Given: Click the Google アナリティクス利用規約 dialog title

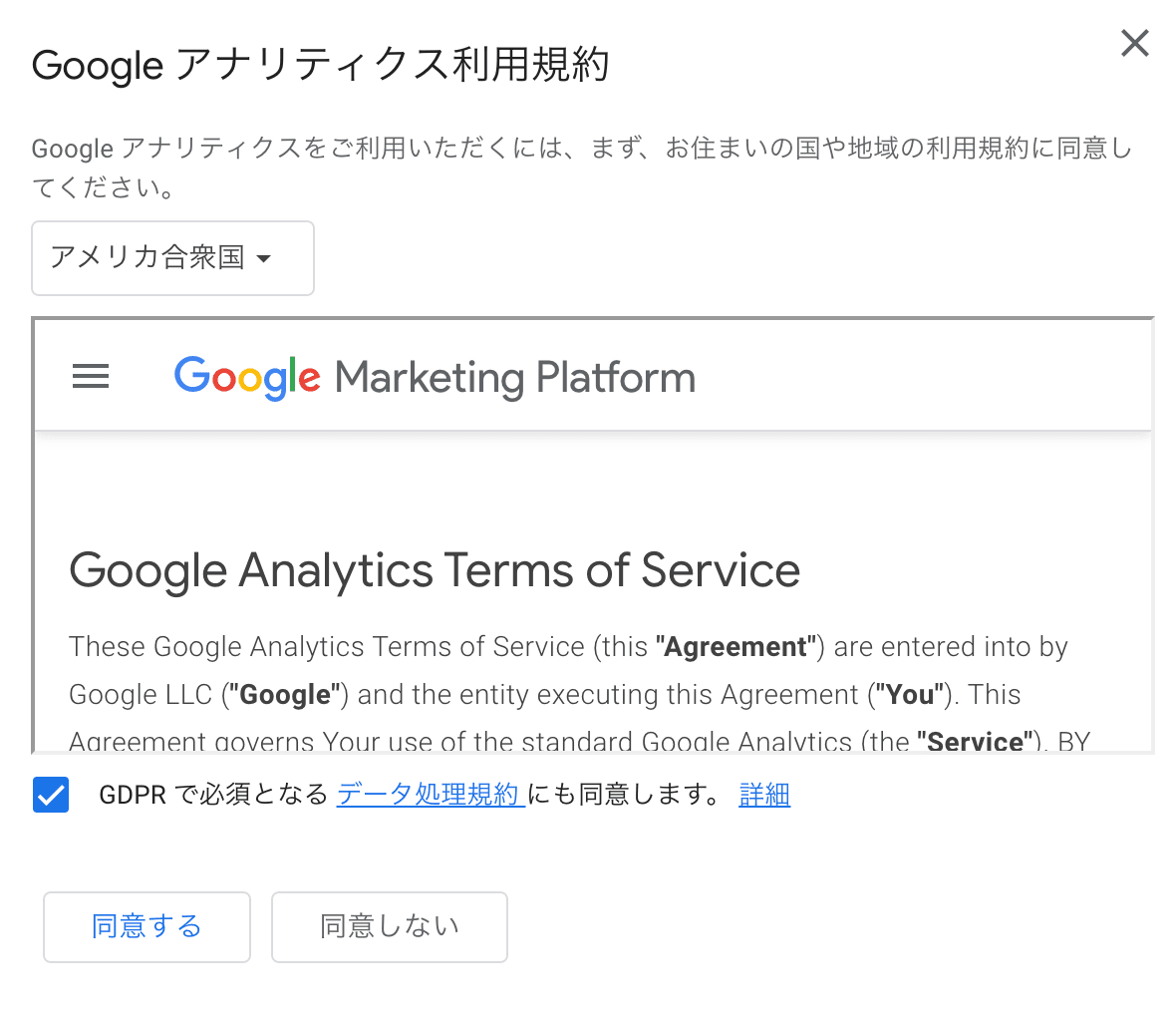Looking at the screenshot, I should pos(320,66).
